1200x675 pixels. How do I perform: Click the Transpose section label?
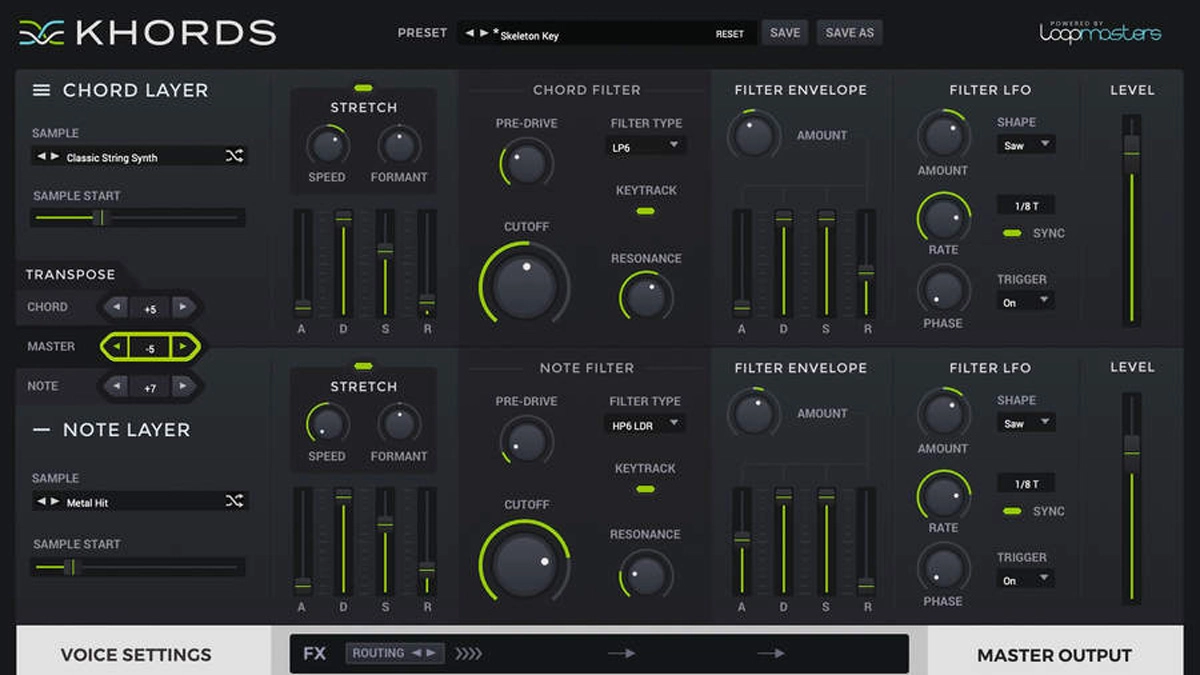coord(70,274)
